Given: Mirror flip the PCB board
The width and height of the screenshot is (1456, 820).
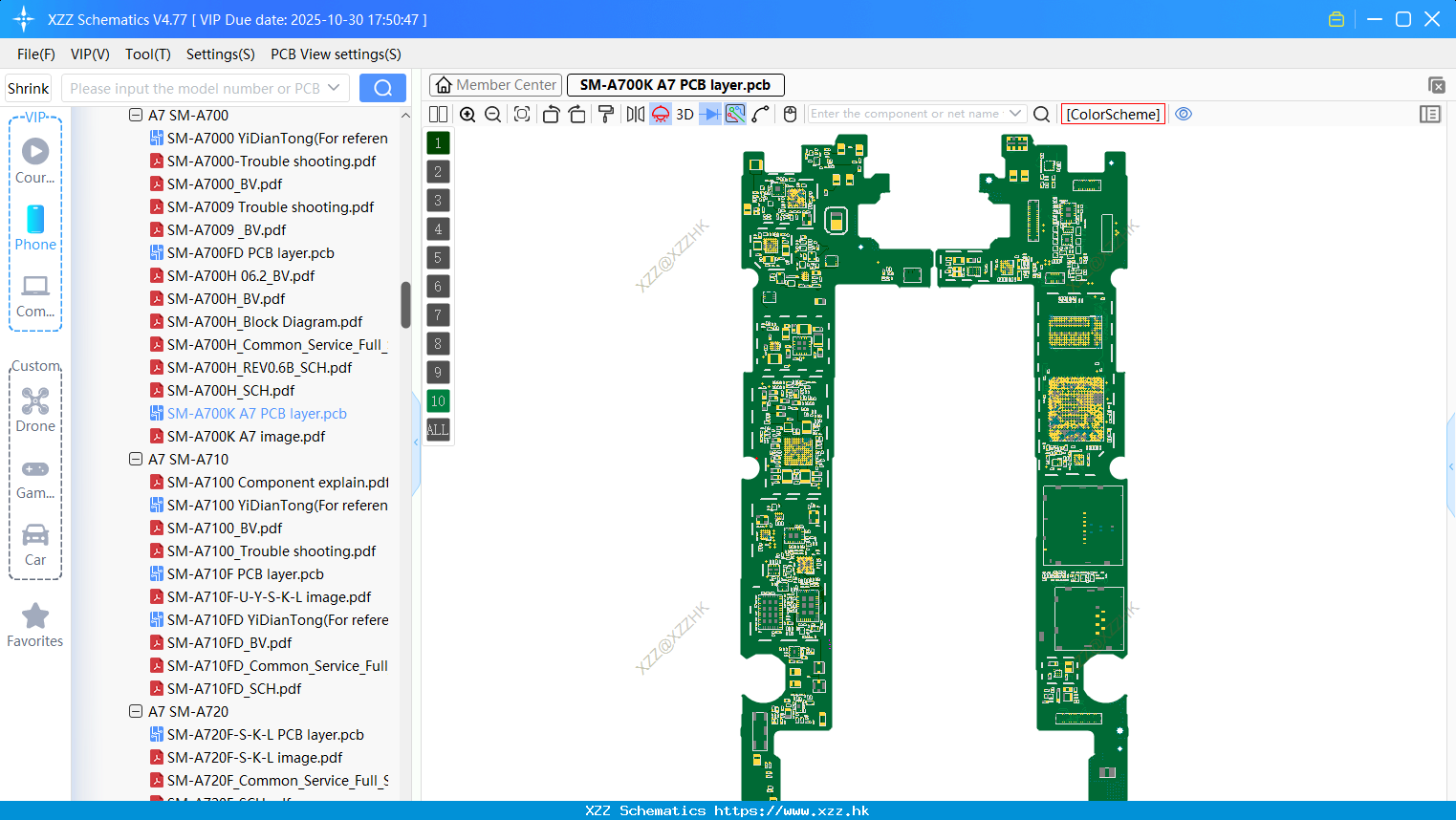Looking at the screenshot, I should 635,115.
